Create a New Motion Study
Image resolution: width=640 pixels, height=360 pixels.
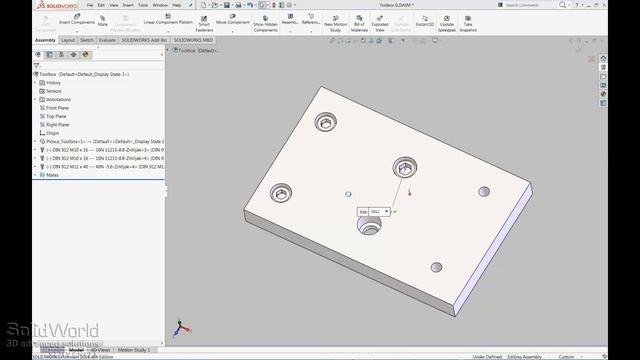point(336,24)
